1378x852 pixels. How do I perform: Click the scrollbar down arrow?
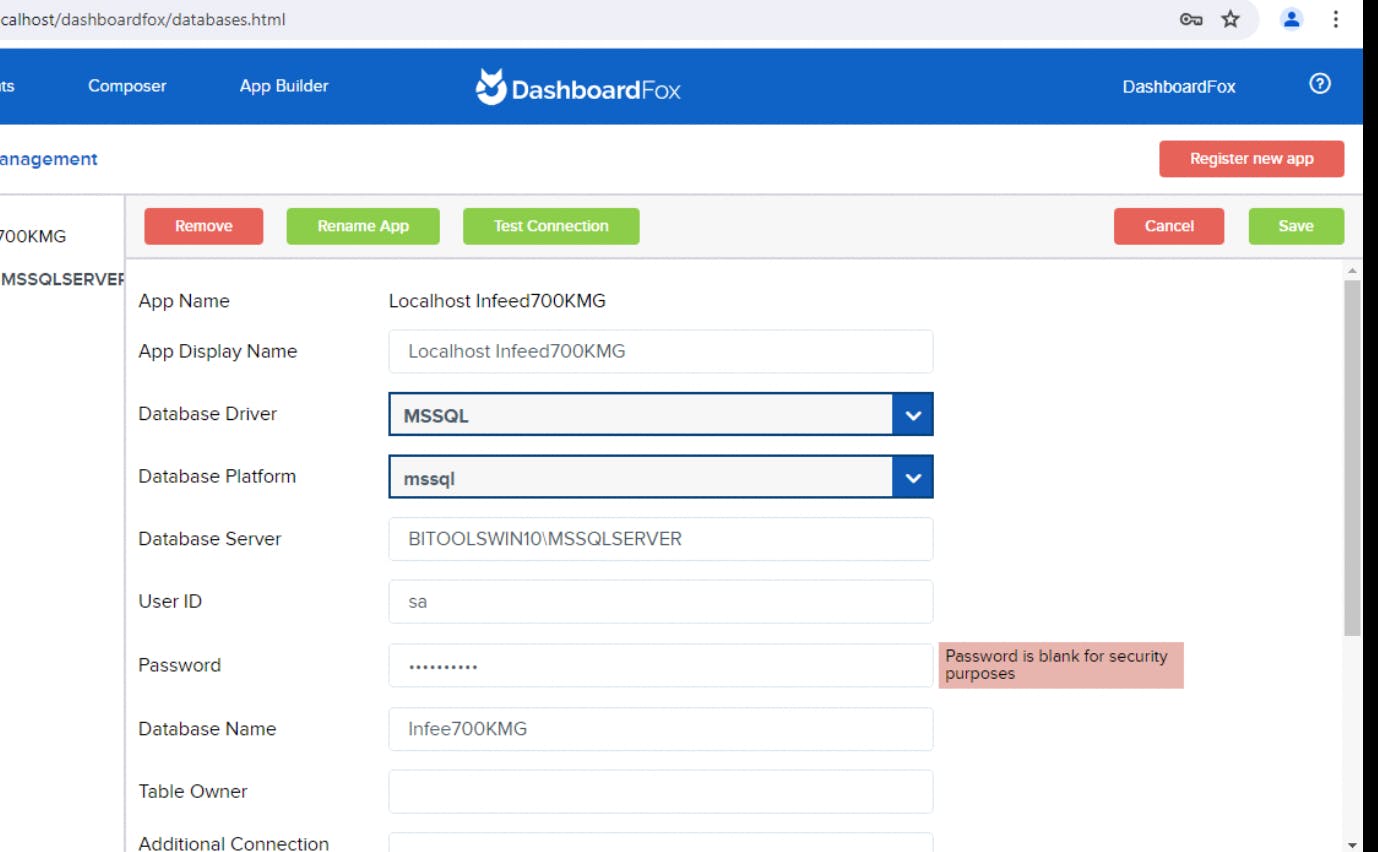click(x=1352, y=844)
